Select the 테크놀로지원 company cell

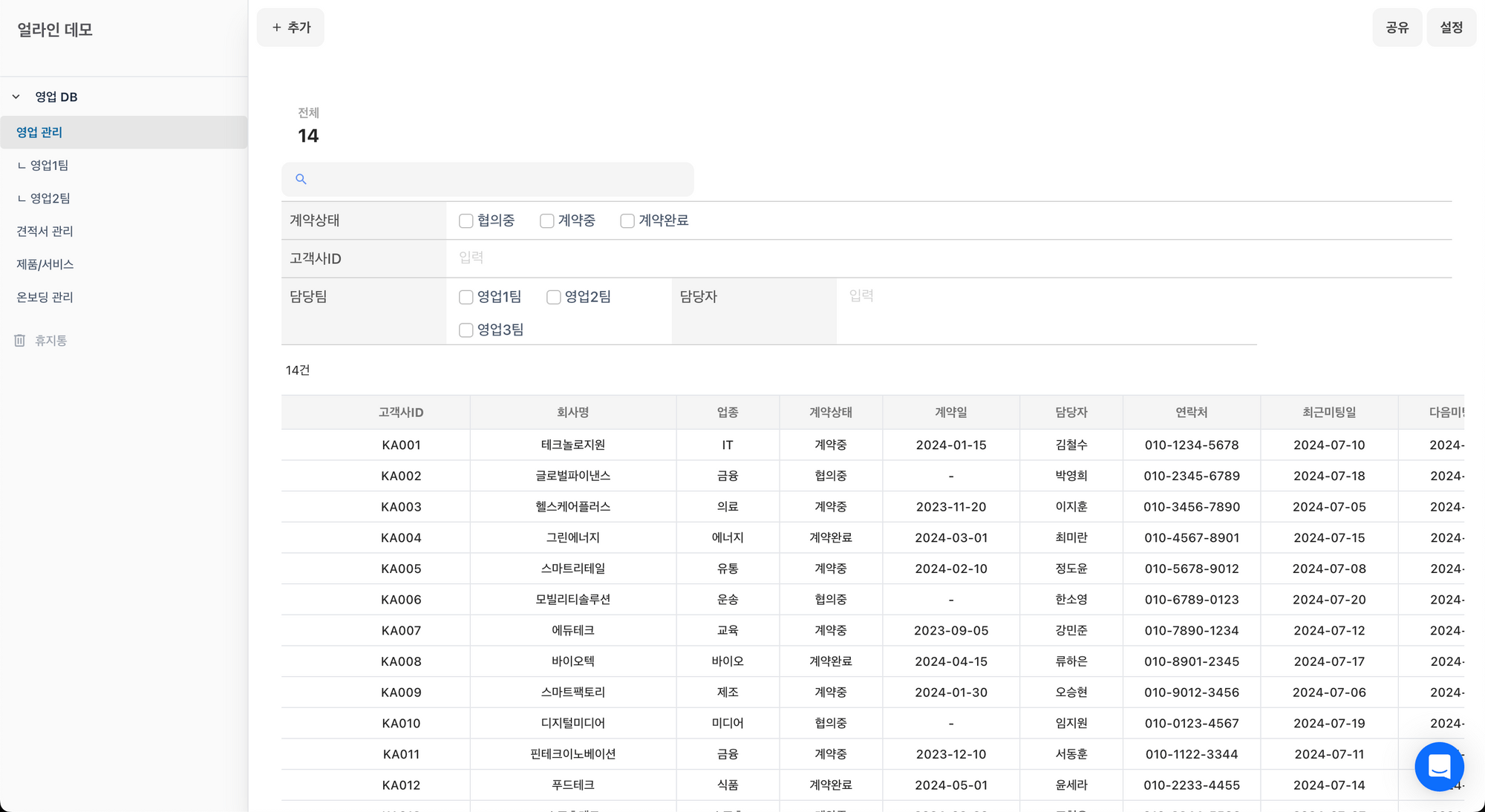(x=572, y=445)
